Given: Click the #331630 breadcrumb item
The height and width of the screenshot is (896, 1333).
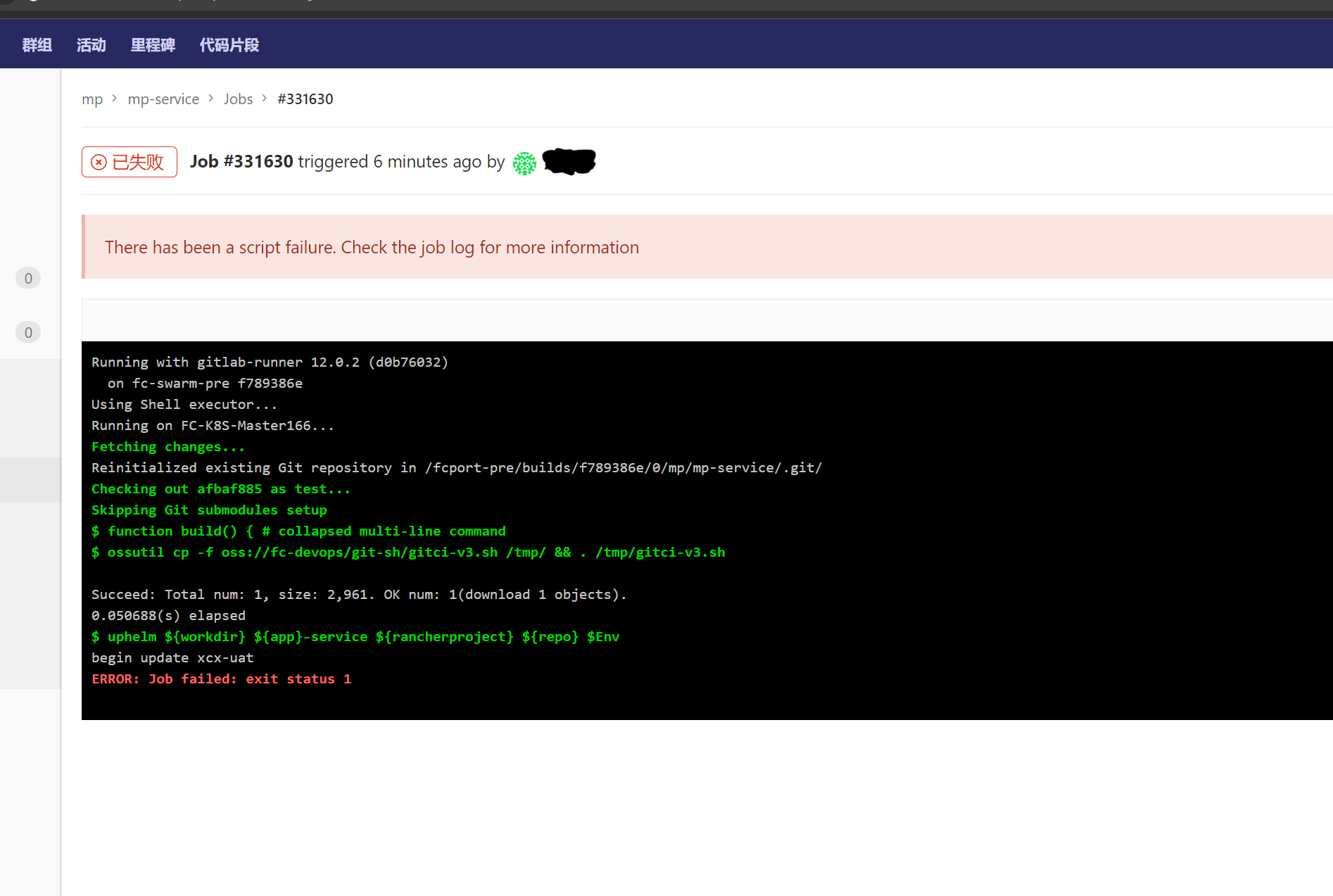Looking at the screenshot, I should [305, 99].
